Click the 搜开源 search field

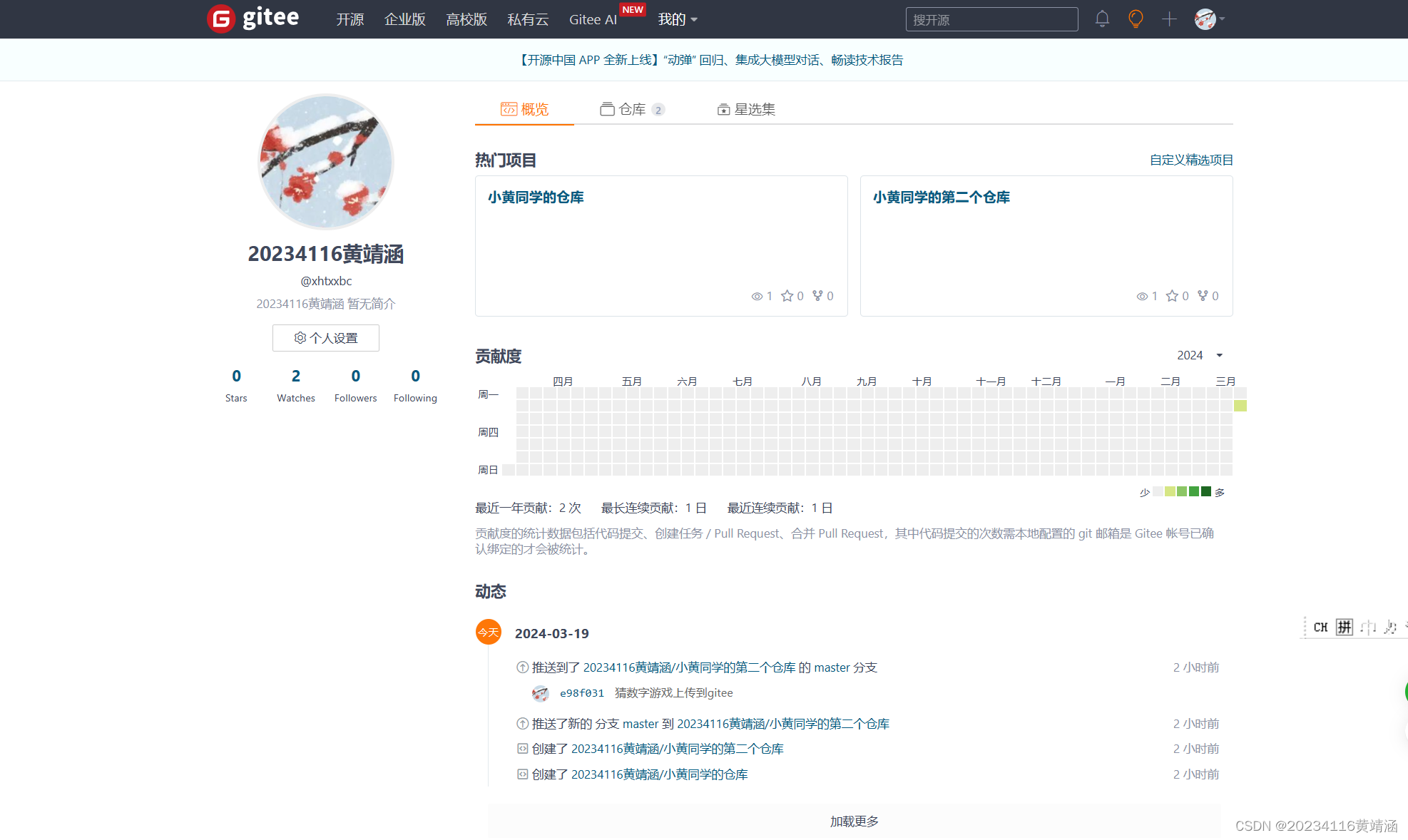coord(991,19)
